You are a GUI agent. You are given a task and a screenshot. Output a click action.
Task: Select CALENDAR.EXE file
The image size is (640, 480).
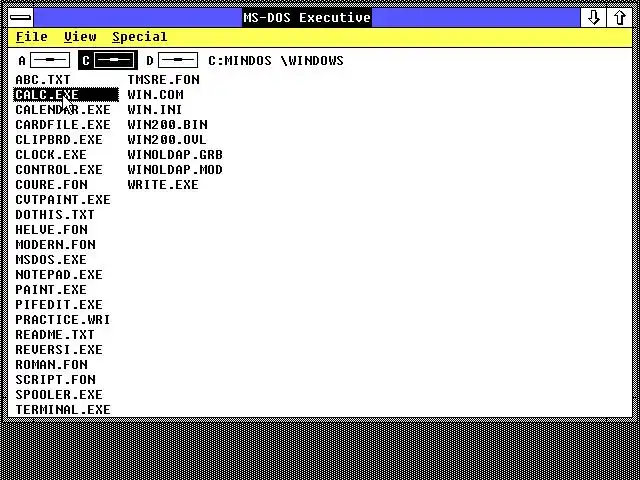[x=63, y=110]
